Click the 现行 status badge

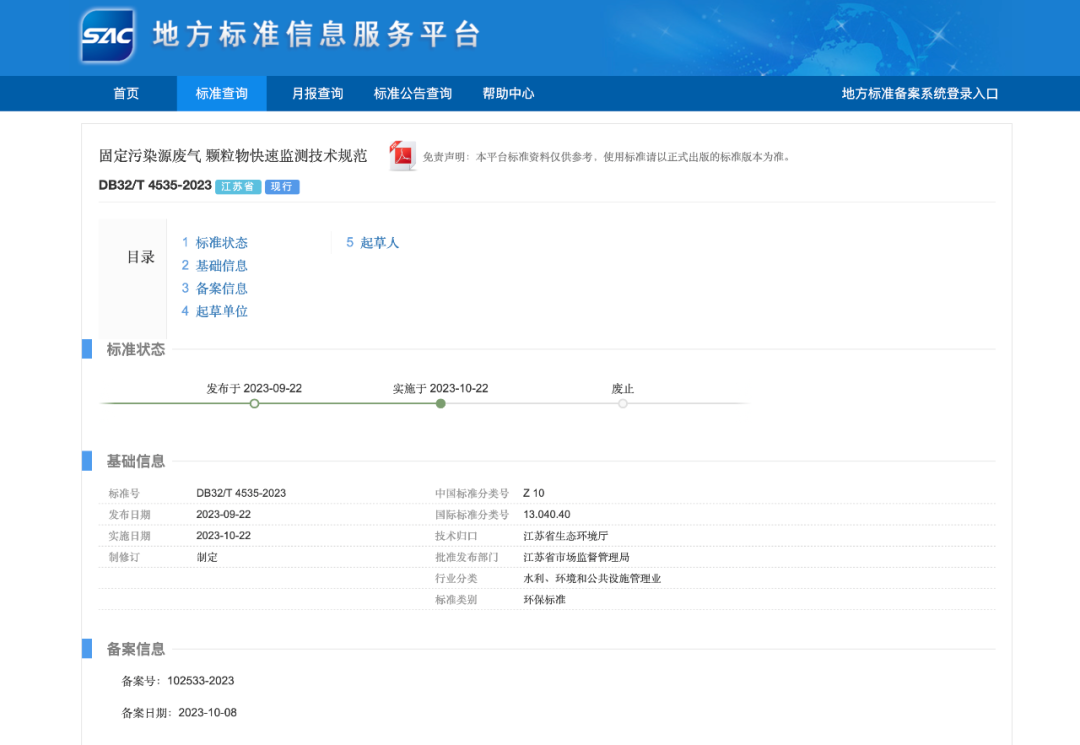coord(282,187)
